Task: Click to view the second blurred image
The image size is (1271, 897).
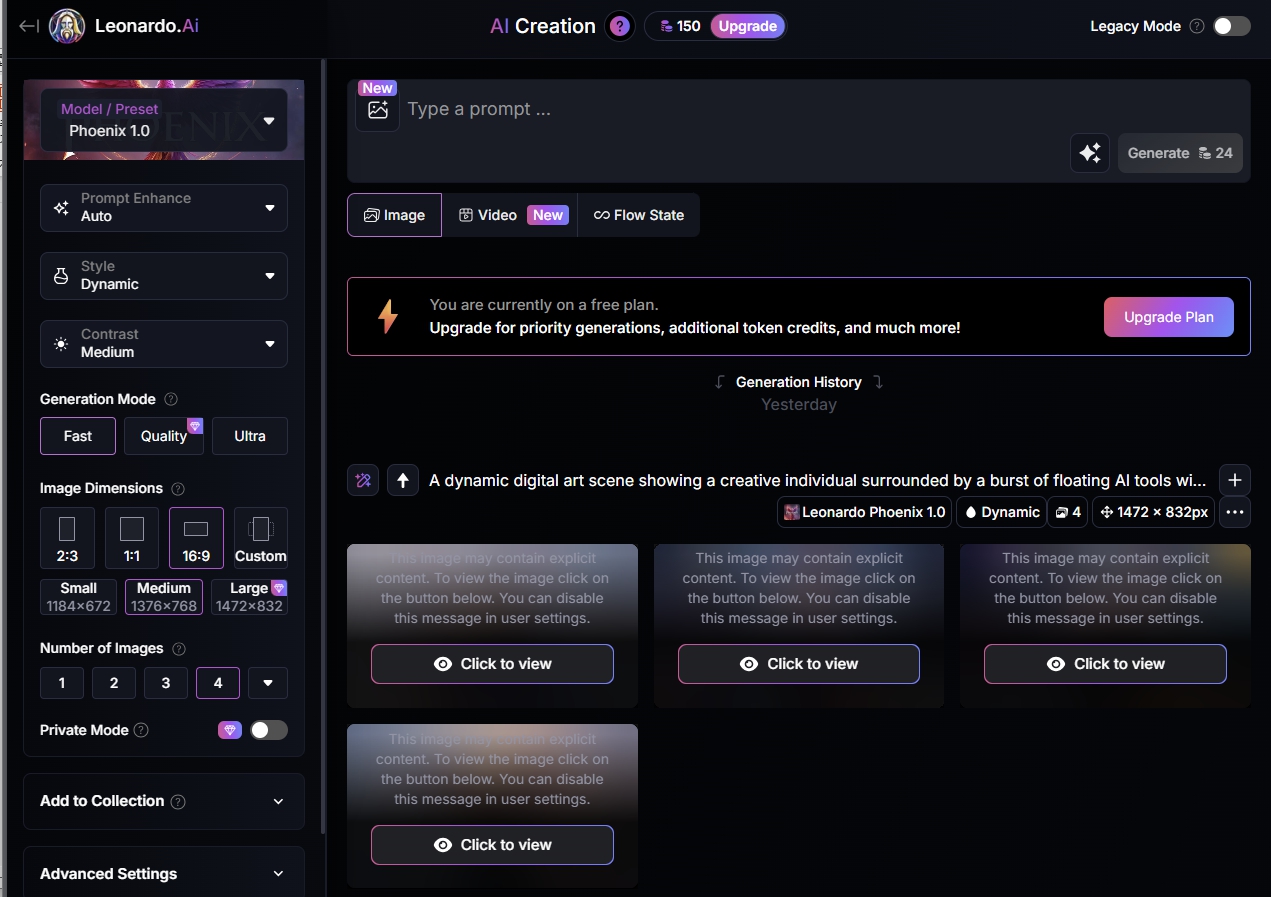Action: (x=799, y=664)
